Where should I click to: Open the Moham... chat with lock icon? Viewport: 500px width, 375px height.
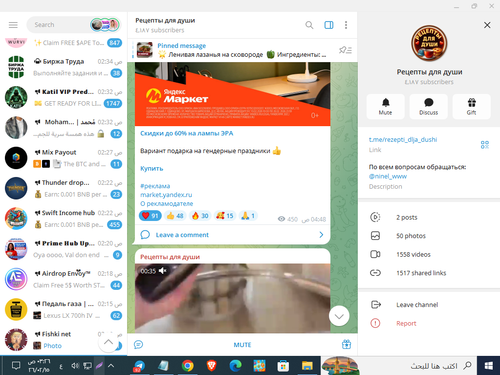pyautogui.click(x=63, y=128)
